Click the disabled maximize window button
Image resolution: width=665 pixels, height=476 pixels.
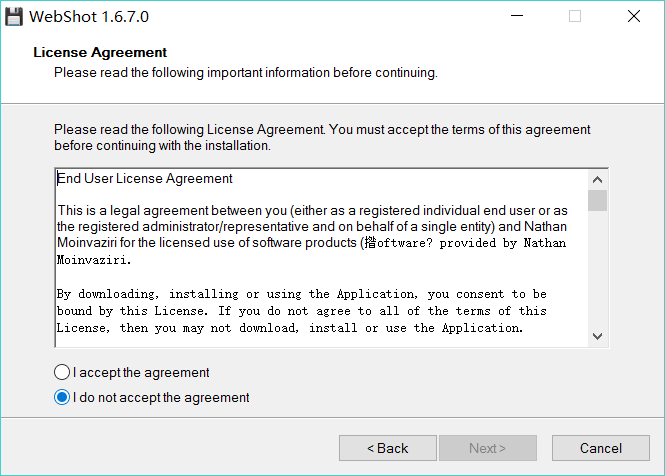pos(575,17)
